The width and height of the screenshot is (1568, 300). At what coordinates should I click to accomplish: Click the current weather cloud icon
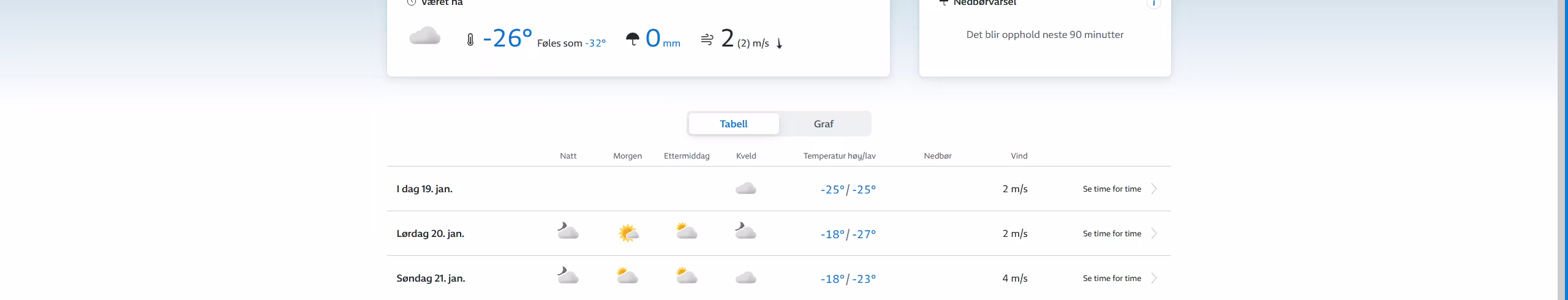point(424,36)
